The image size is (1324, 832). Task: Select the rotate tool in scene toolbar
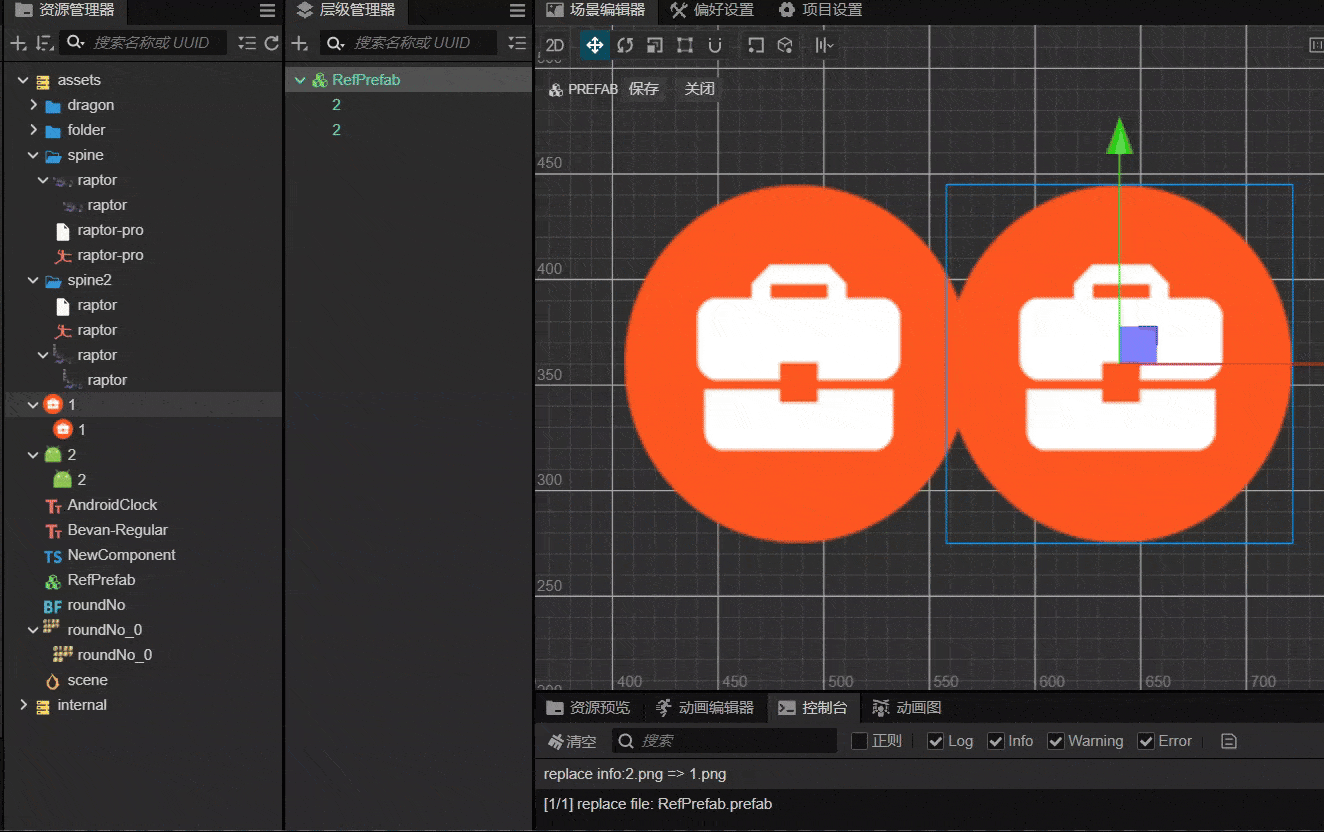[625, 45]
